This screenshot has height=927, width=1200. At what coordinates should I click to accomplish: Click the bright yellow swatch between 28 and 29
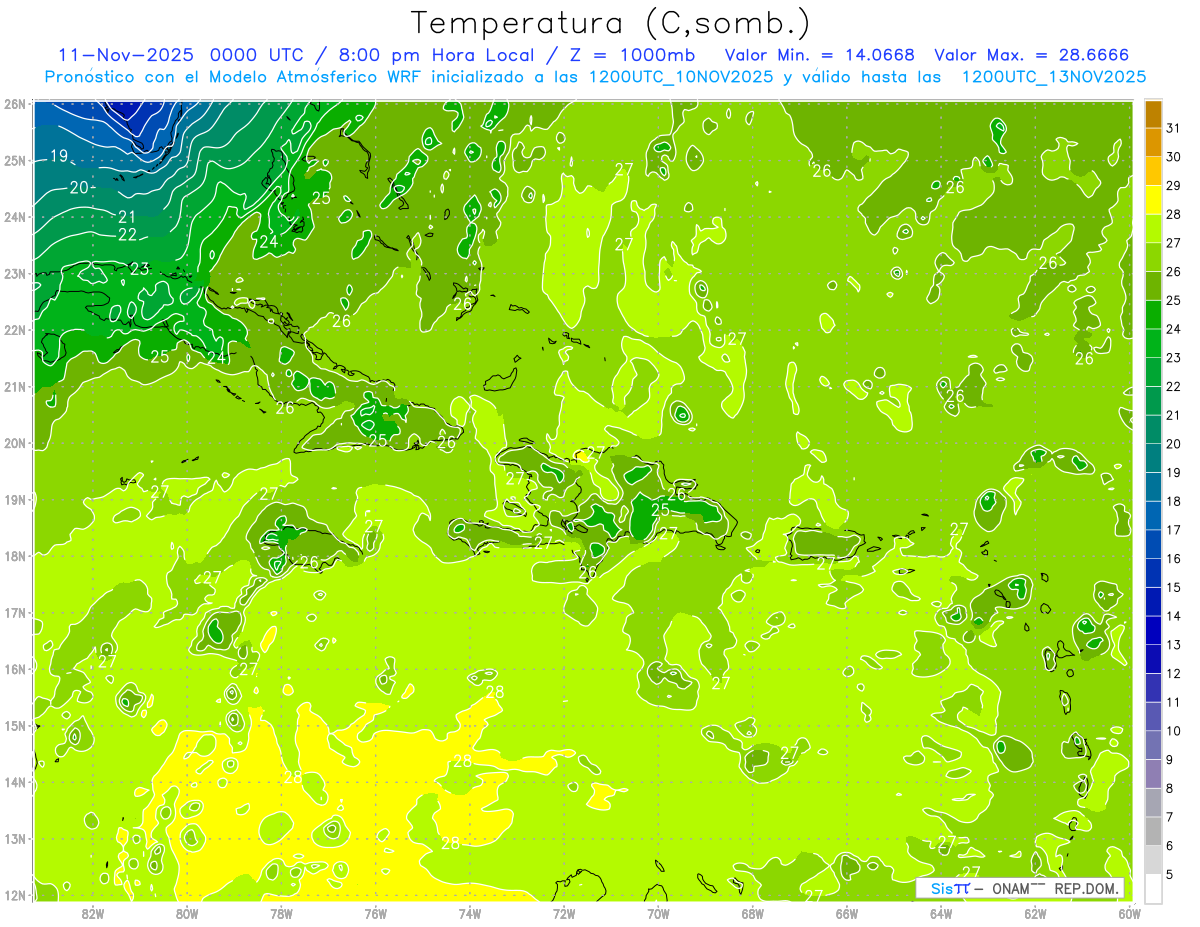coord(1154,200)
